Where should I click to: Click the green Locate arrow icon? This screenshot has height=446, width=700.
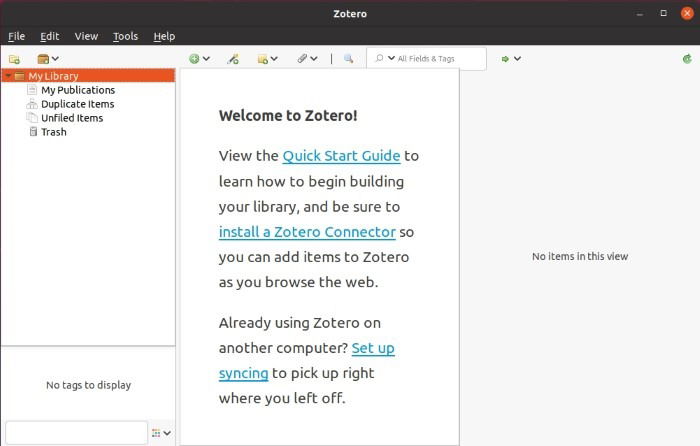click(x=505, y=59)
